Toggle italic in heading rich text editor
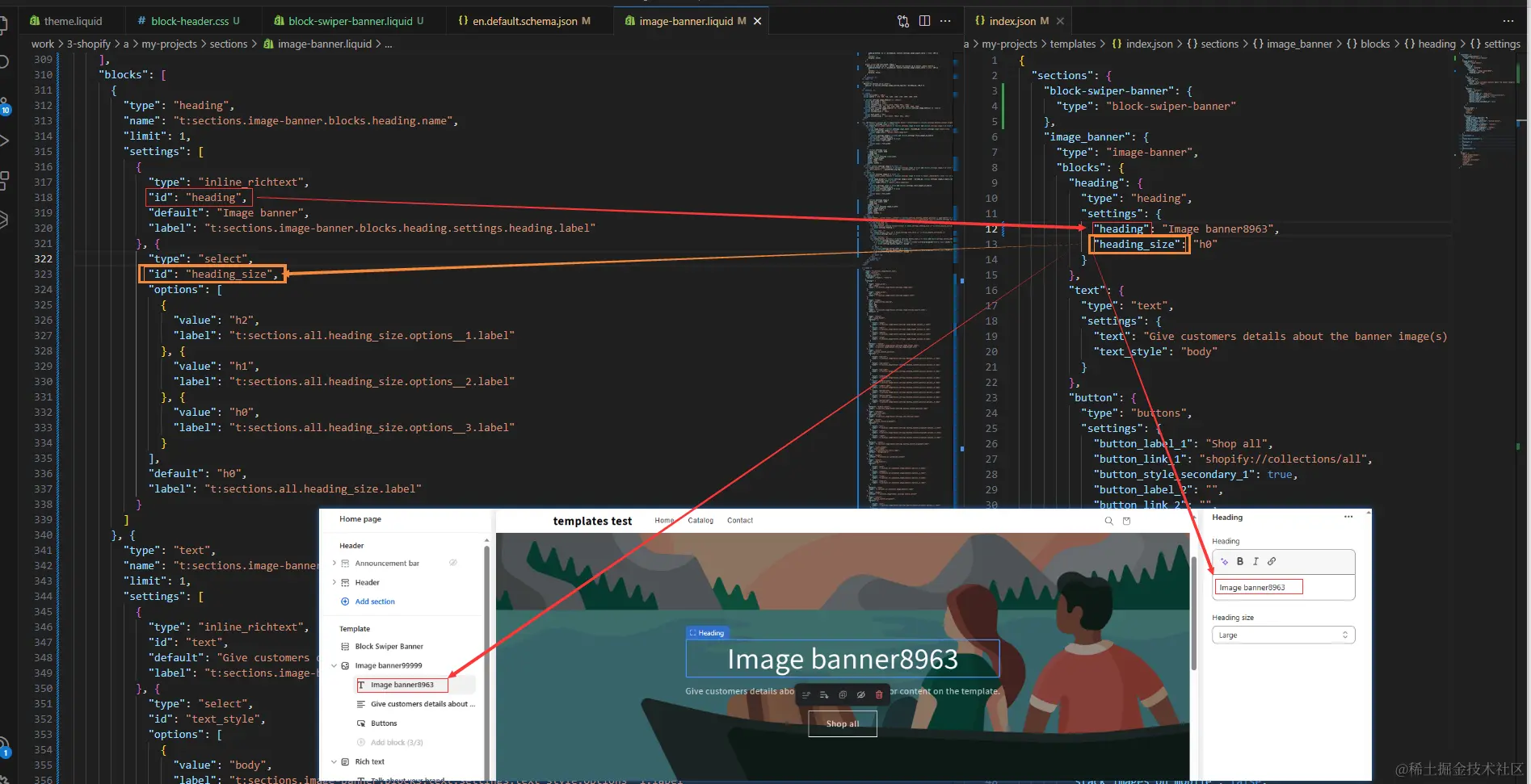The width and height of the screenshot is (1531, 784). pyautogui.click(x=1256, y=561)
